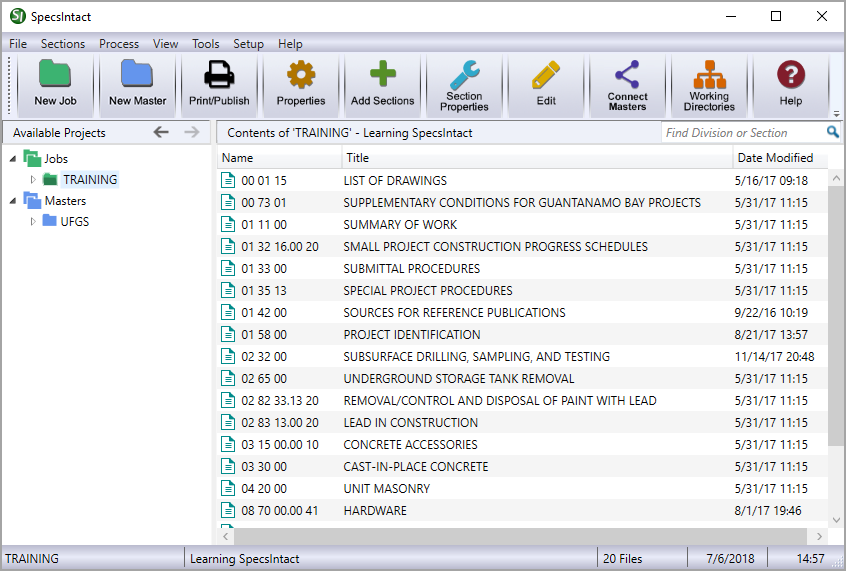This screenshot has width=846, height=571.
Task: Select SMALL PROJECT CONSTRUCTION PROGRESS SCHEDULES row
Action: (522, 246)
